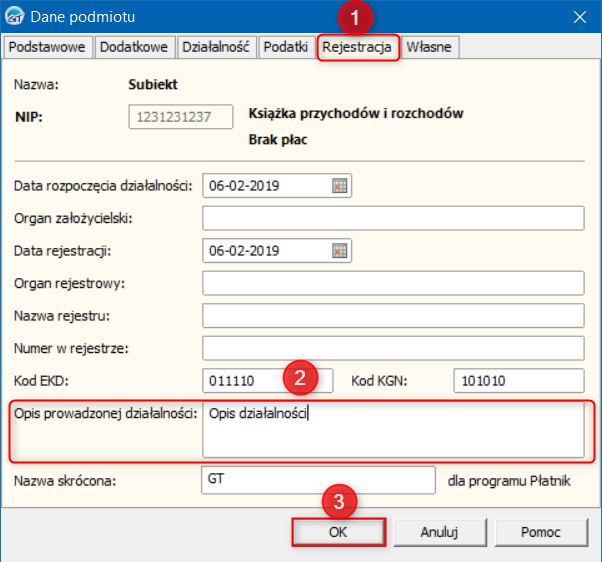Click the Kod KGN field
Image resolution: width=602 pixels, height=562 pixels.
(x=519, y=381)
